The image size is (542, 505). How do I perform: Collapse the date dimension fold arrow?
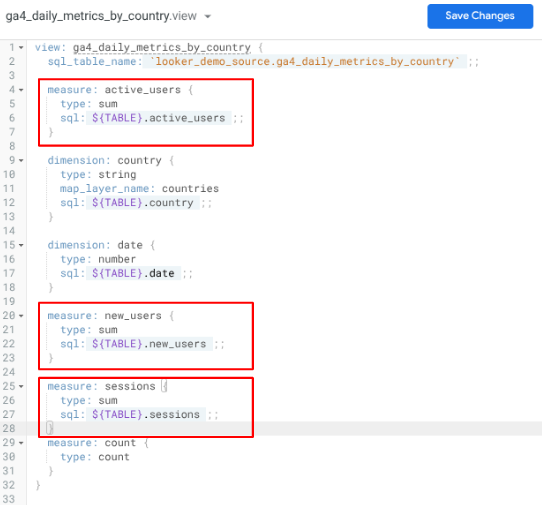coord(21,245)
